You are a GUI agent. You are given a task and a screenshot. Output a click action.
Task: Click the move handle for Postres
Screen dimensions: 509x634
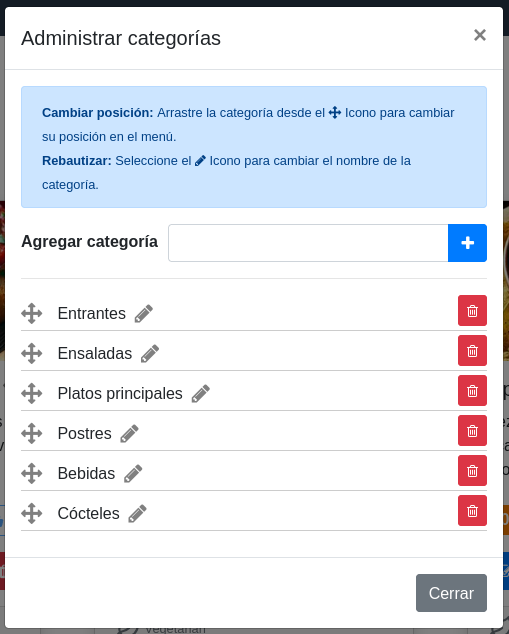(32, 434)
